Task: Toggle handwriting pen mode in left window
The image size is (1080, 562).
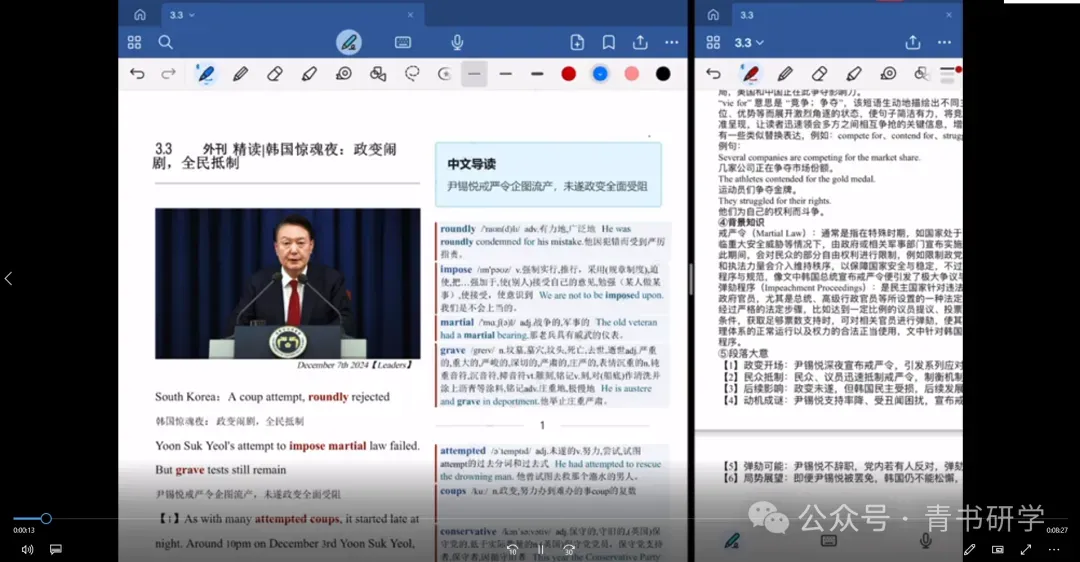Action: [349, 43]
